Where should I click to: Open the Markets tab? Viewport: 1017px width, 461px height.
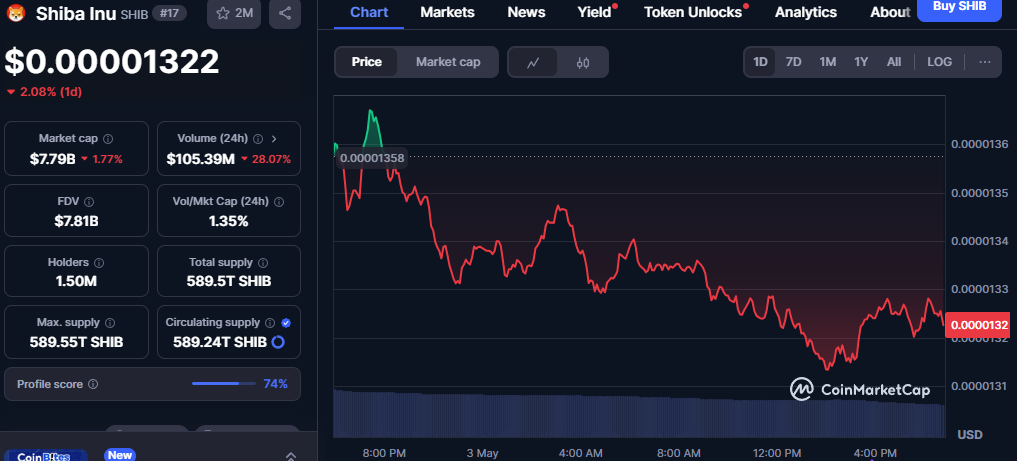click(448, 12)
